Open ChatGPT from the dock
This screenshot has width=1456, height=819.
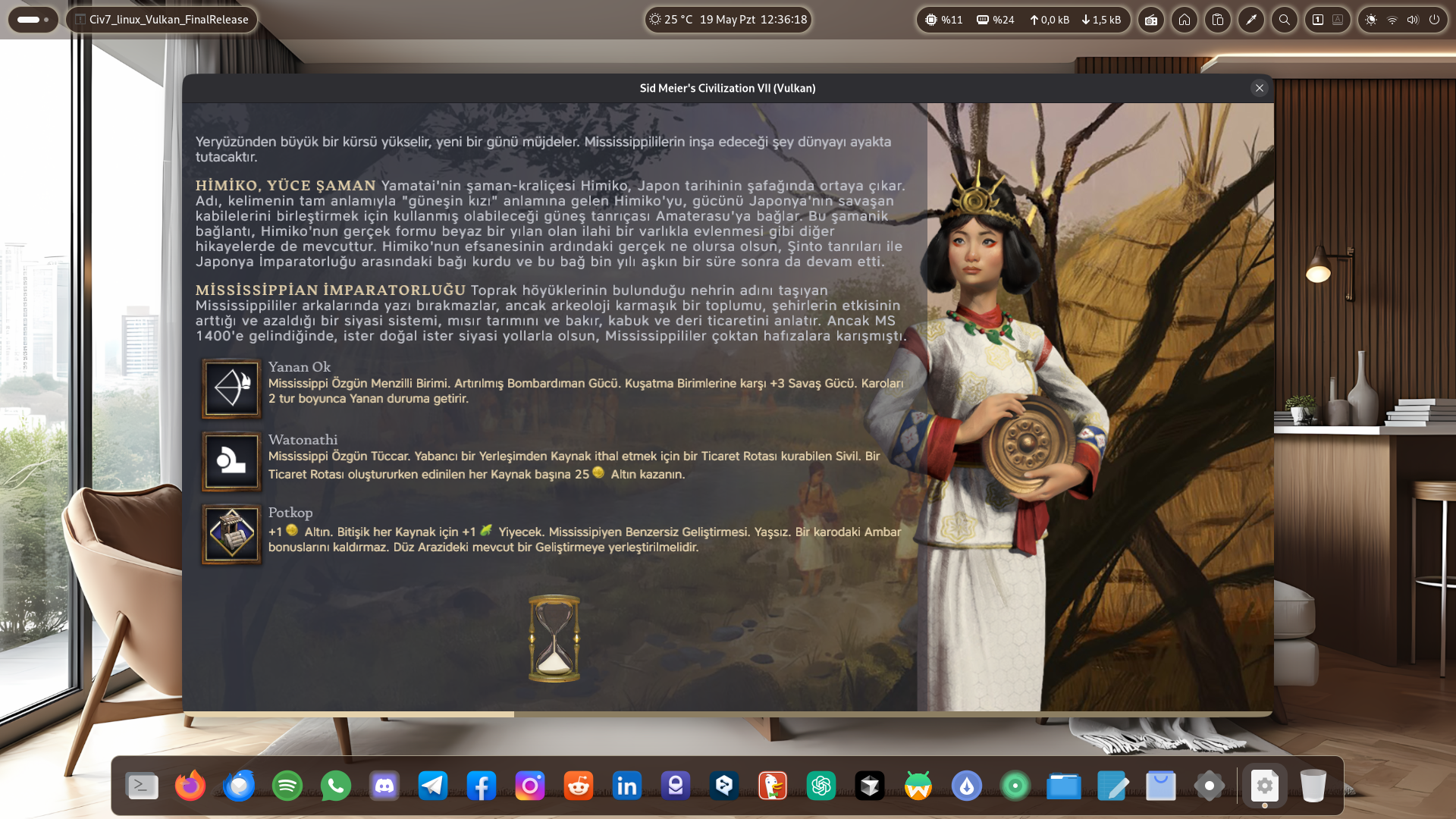coord(821,786)
